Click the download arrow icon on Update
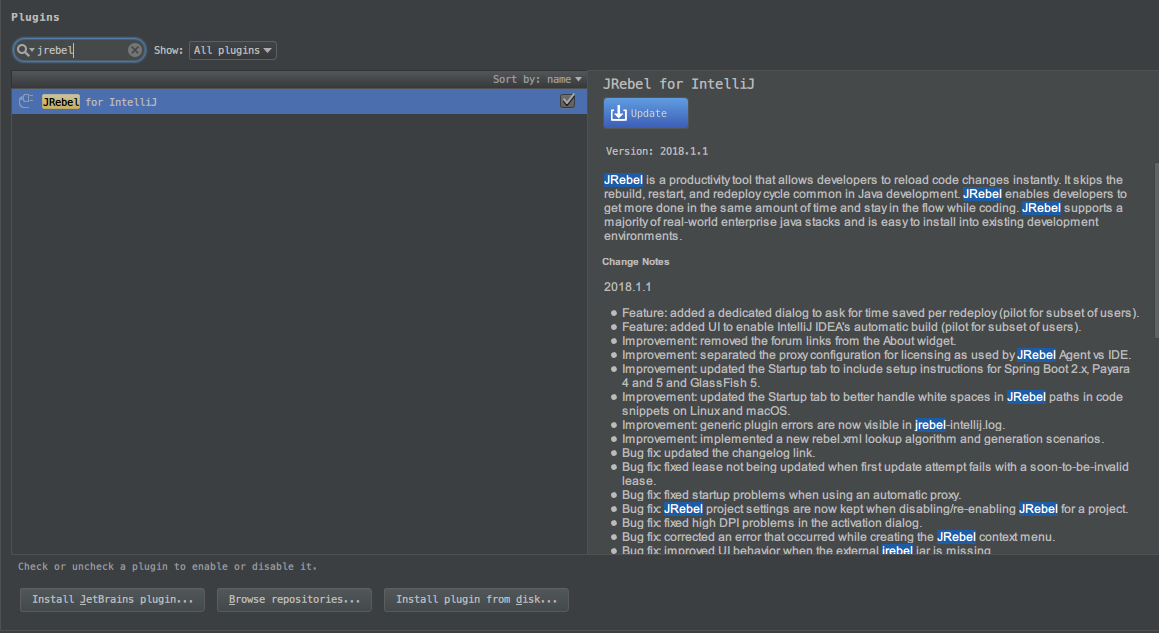The width and height of the screenshot is (1159, 633). tap(618, 113)
